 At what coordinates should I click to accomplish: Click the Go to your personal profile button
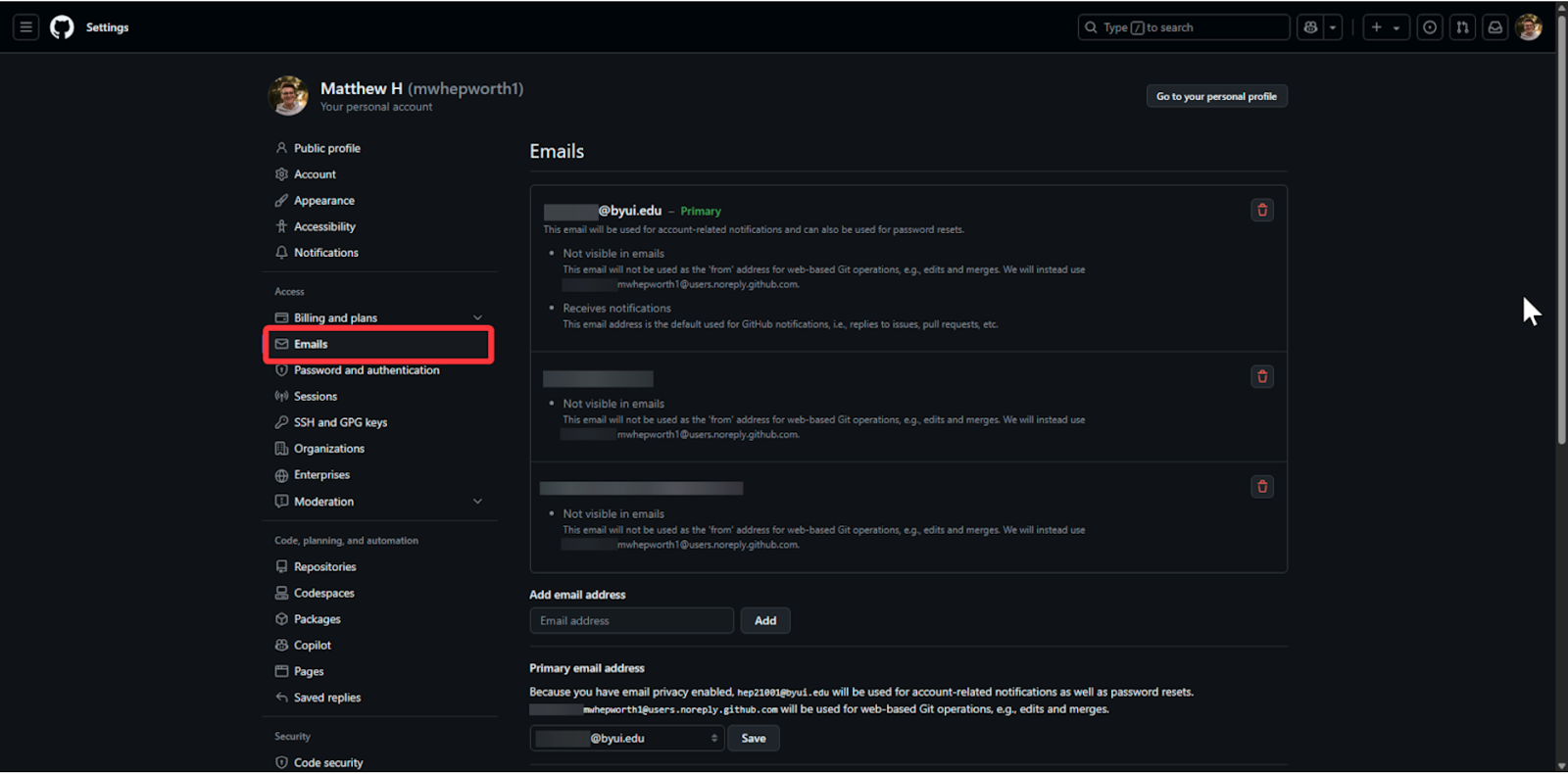click(1216, 96)
